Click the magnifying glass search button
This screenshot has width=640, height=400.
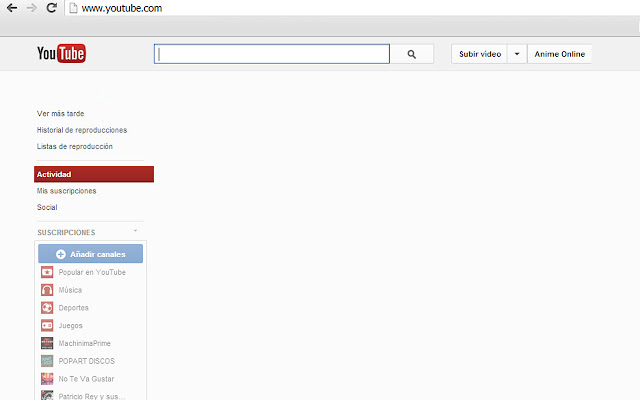(411, 54)
